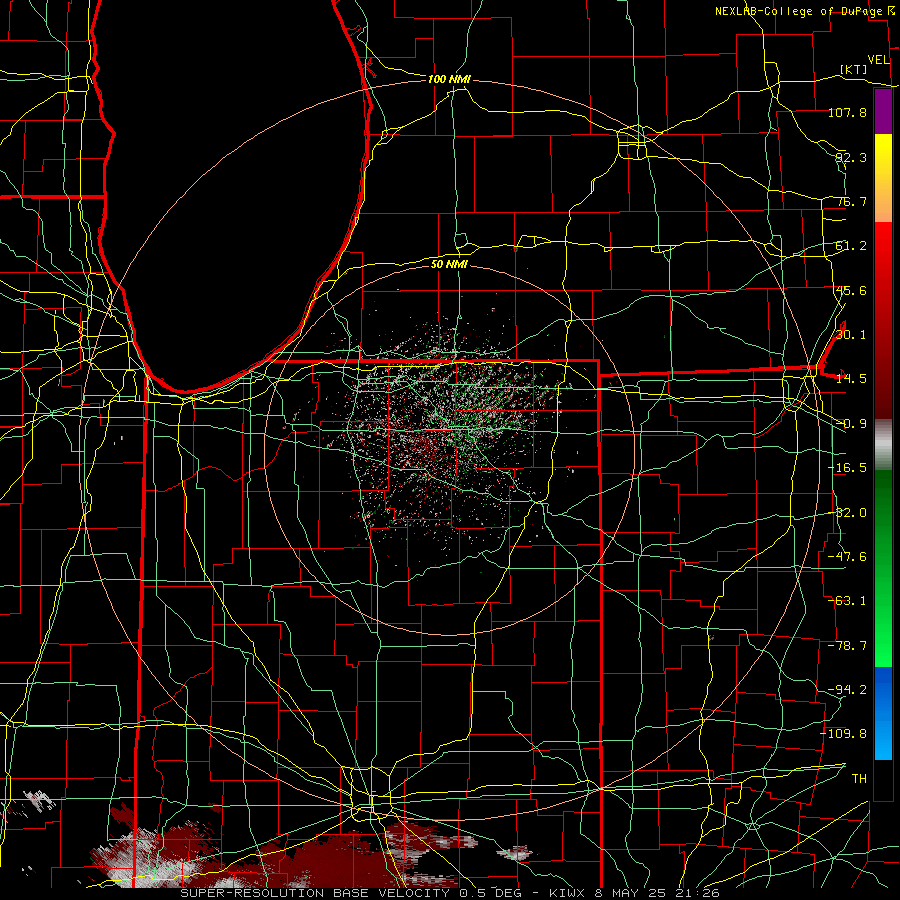Click the 61.2 scale value
This screenshot has width=900, height=900.
(x=851, y=246)
